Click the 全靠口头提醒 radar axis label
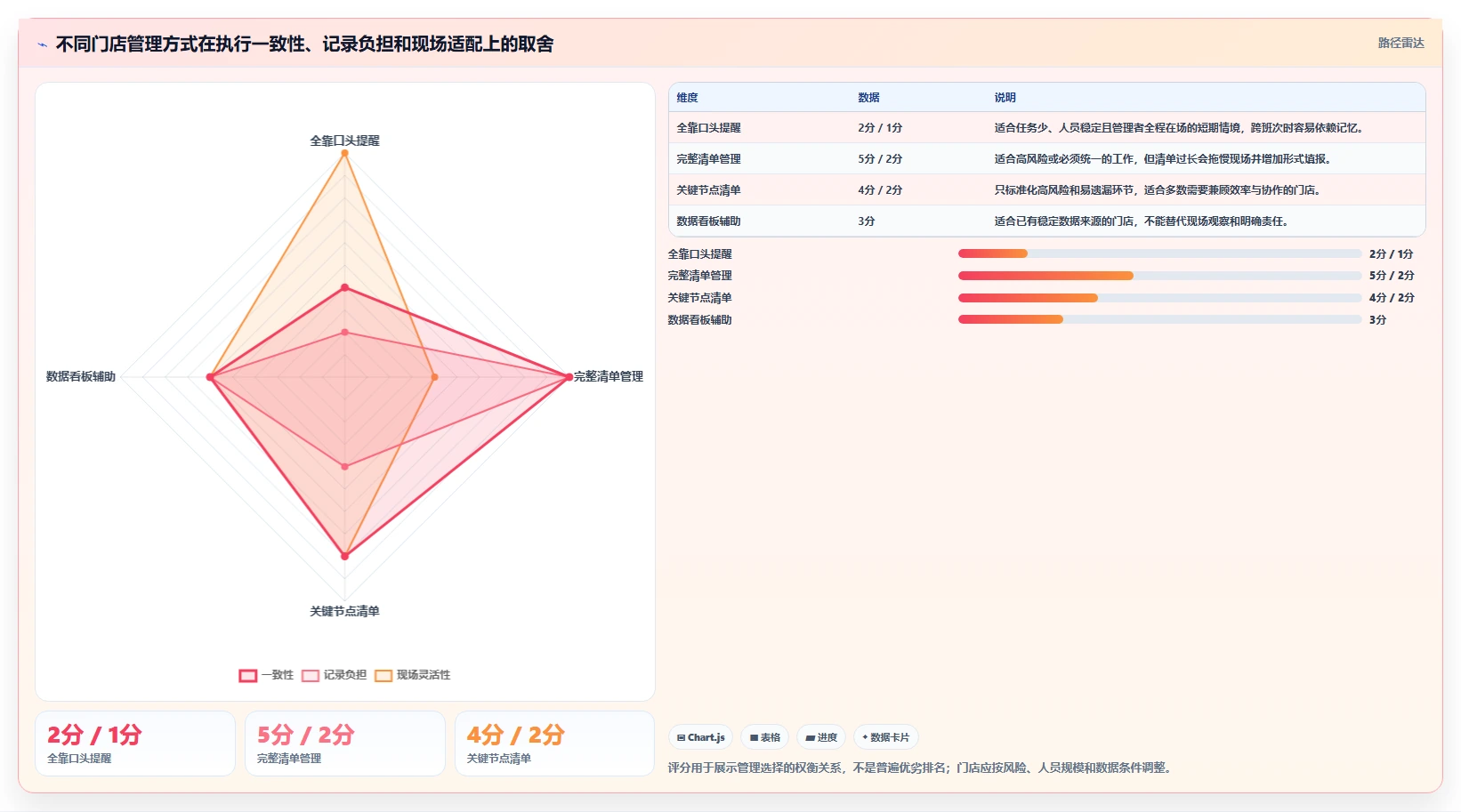The height and width of the screenshot is (812, 1461). click(x=344, y=141)
